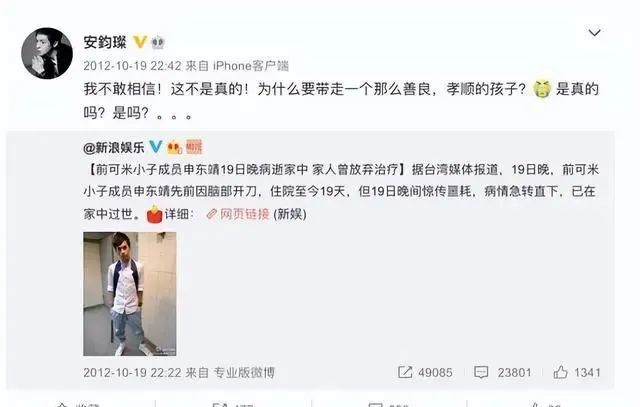The height and width of the screenshot is (407, 640).
Task: Click the link chain icon before 网页链接
Action: click(211, 214)
